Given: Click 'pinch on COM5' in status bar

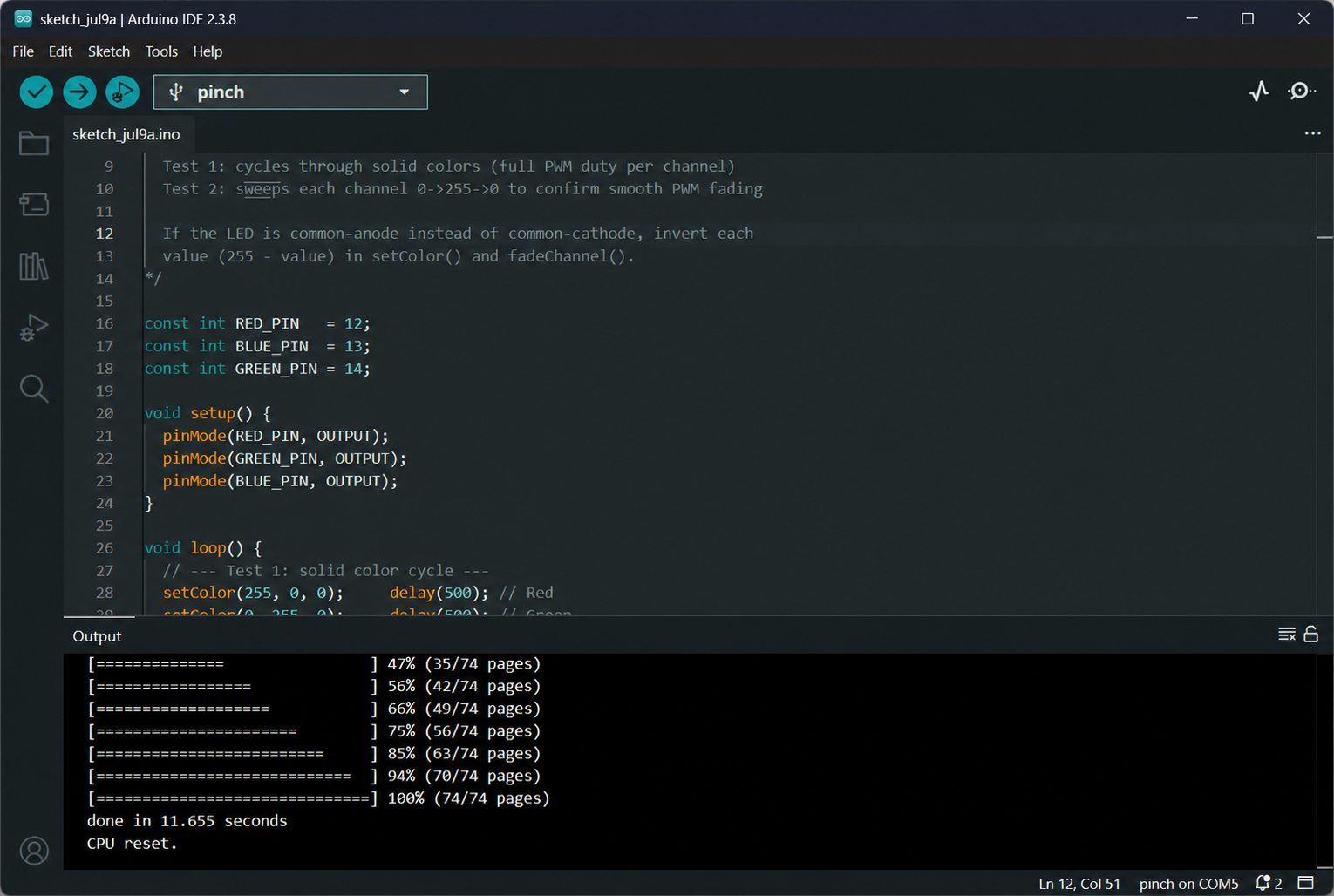Looking at the screenshot, I should pyautogui.click(x=1188, y=884).
